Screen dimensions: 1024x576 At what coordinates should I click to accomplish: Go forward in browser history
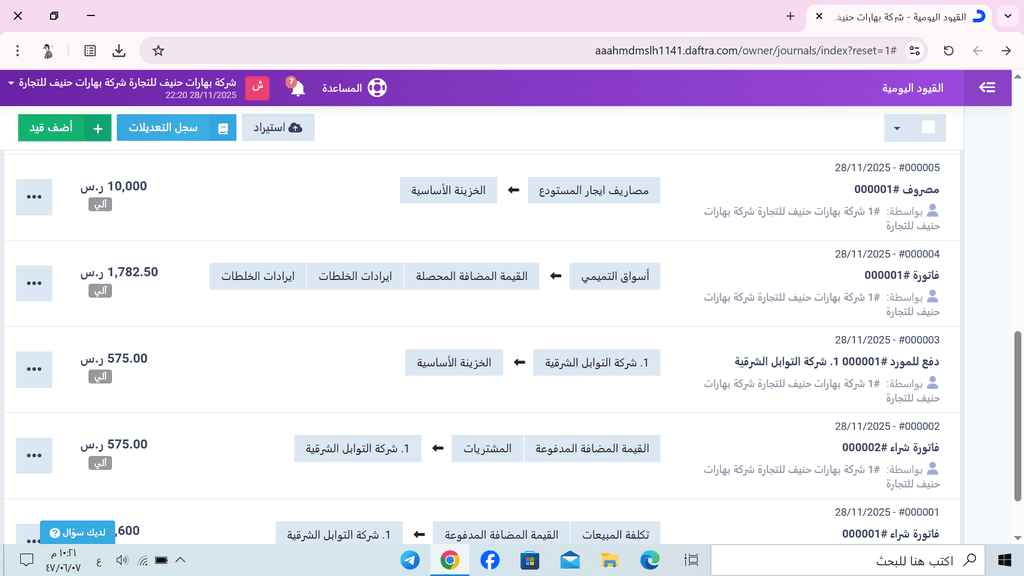(1006, 50)
